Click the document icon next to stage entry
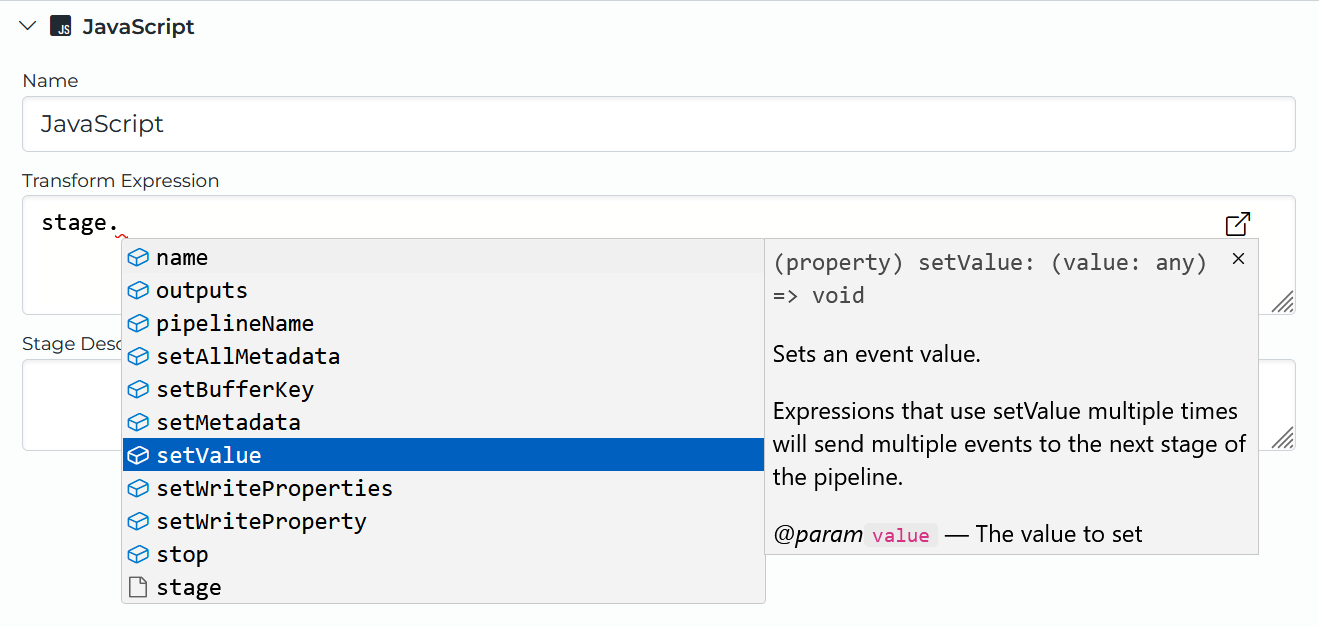Image resolution: width=1319 pixels, height=627 pixels. pyautogui.click(x=138, y=587)
